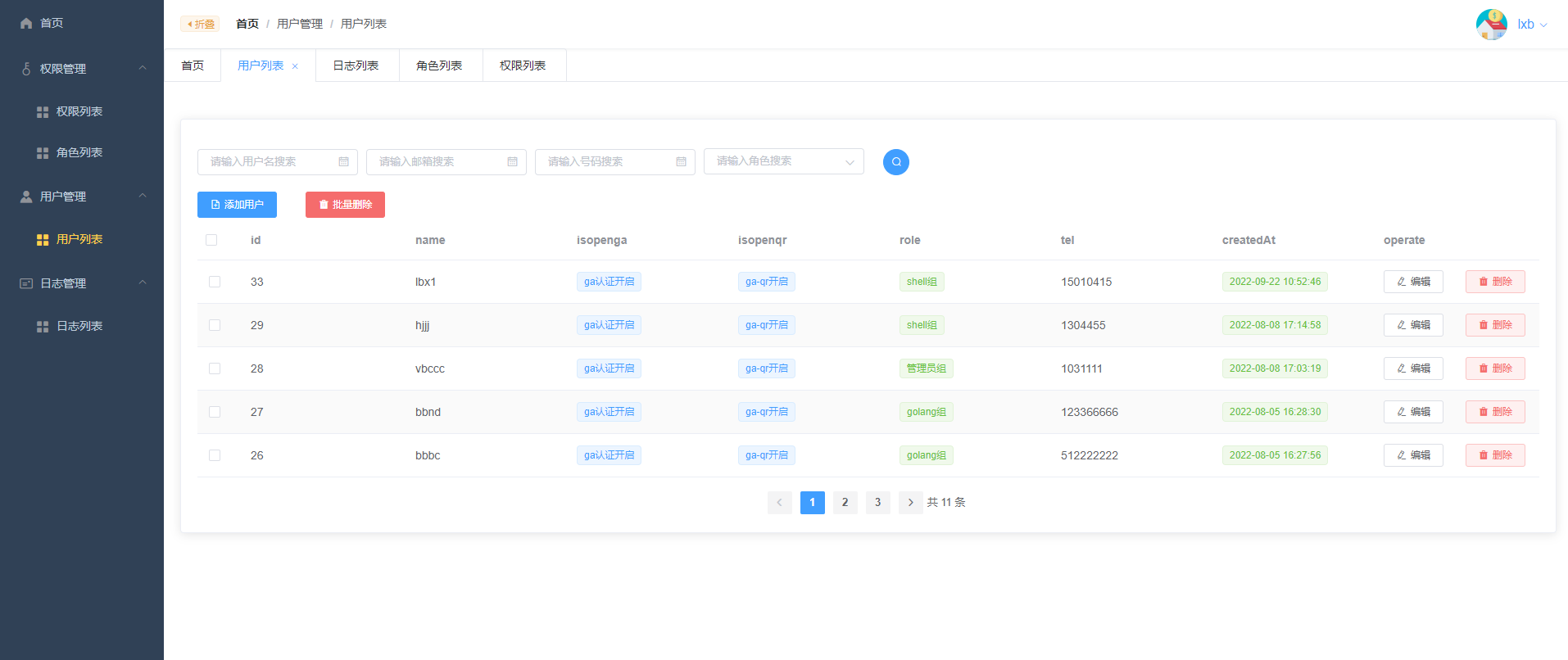The image size is (1568, 660).
Task: Click the email search input field
Action: pyautogui.click(x=446, y=162)
